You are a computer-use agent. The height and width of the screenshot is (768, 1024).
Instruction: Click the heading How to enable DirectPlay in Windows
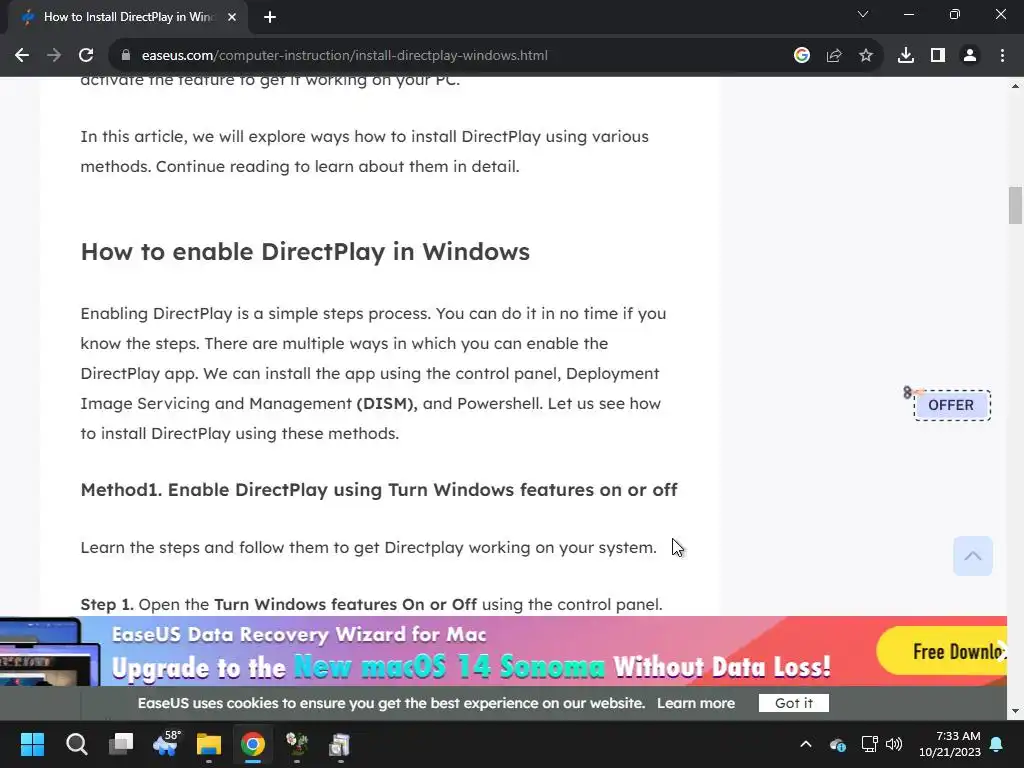[x=305, y=251]
